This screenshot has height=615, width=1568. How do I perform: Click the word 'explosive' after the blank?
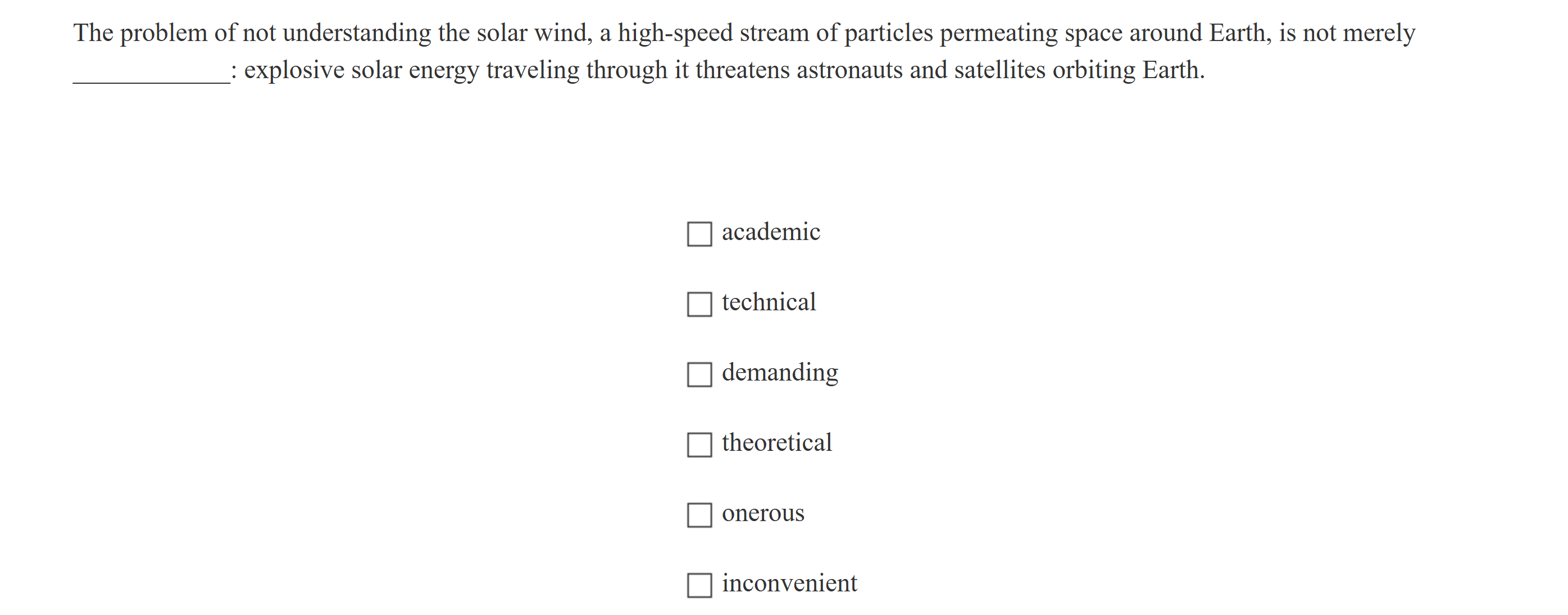coord(294,70)
